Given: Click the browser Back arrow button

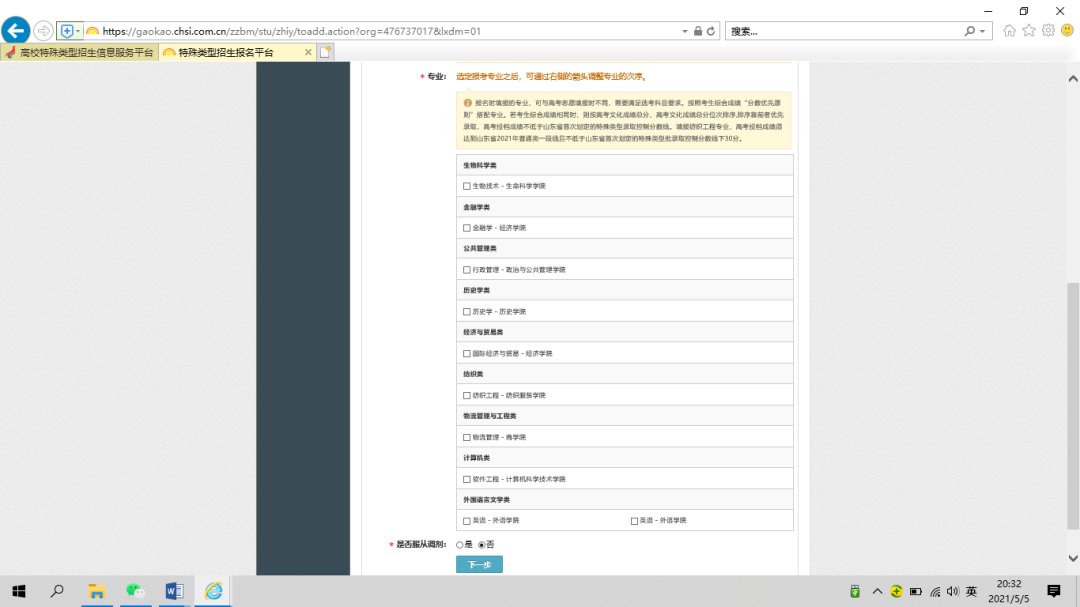Looking at the screenshot, I should point(16,31).
